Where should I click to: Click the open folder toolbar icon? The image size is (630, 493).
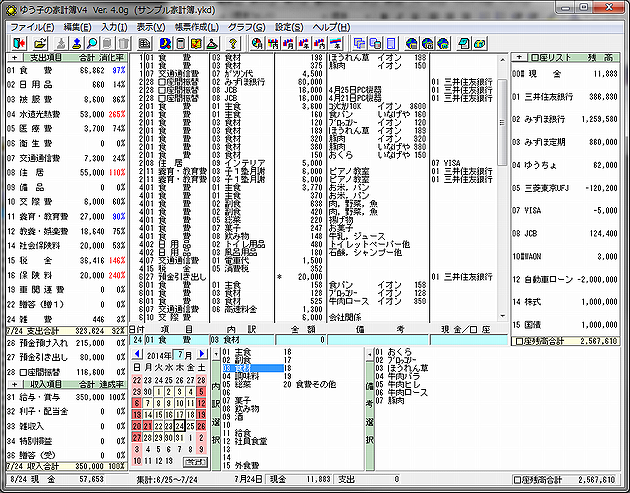[x=39, y=44]
